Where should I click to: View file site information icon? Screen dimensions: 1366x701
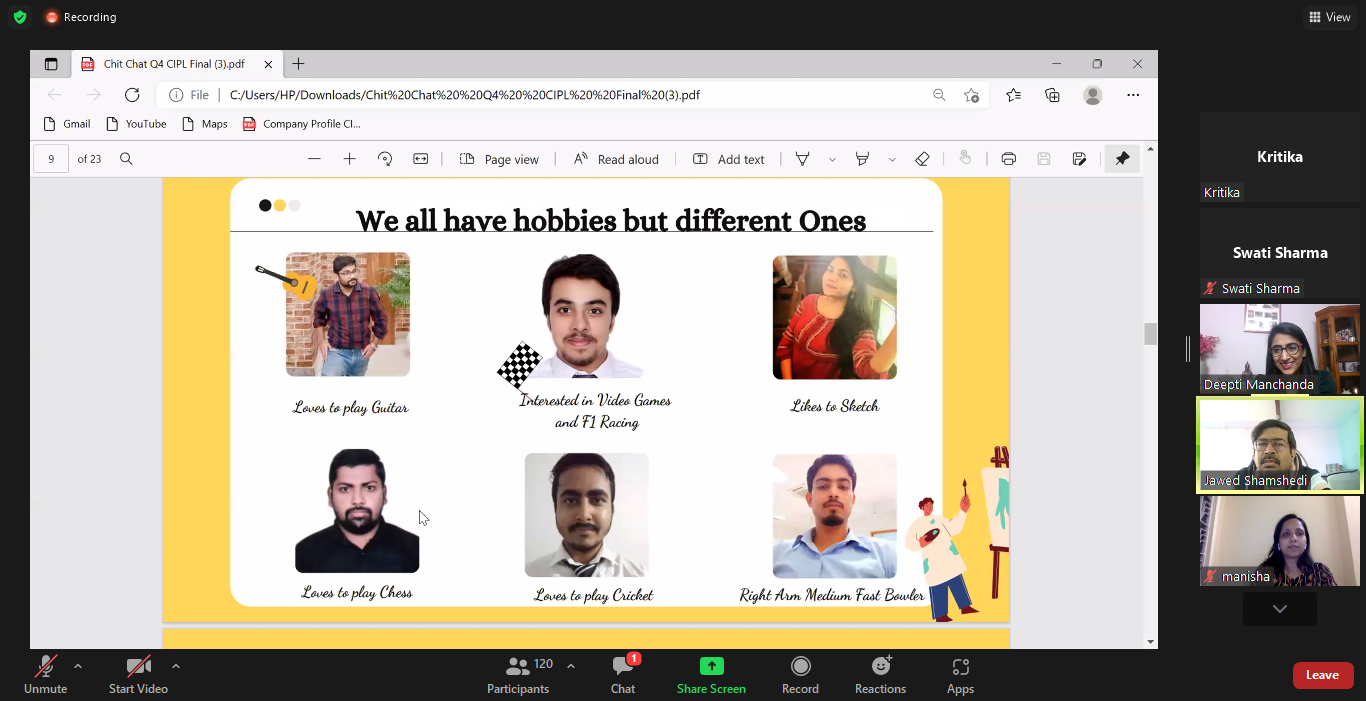click(176, 95)
